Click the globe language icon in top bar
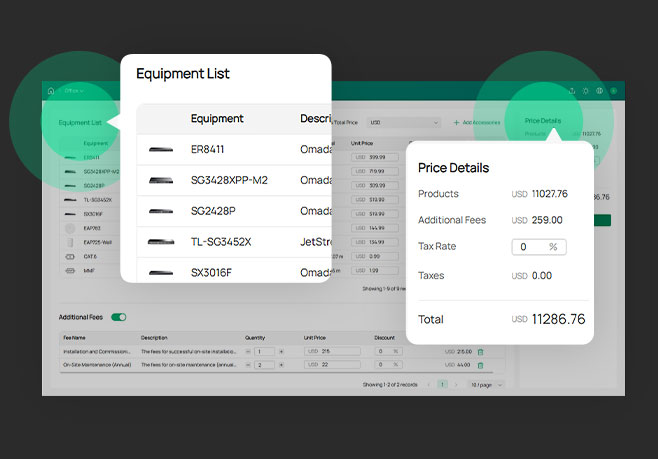Viewport: 658px width, 459px height. click(x=599, y=91)
